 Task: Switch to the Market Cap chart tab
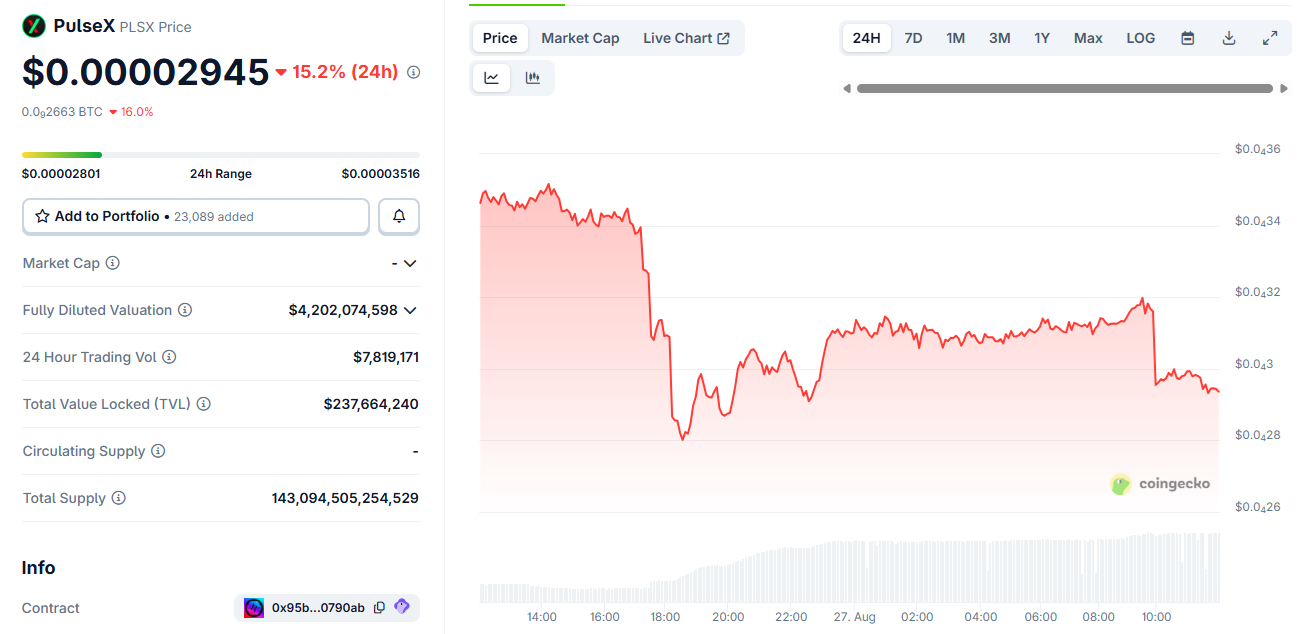pos(580,38)
